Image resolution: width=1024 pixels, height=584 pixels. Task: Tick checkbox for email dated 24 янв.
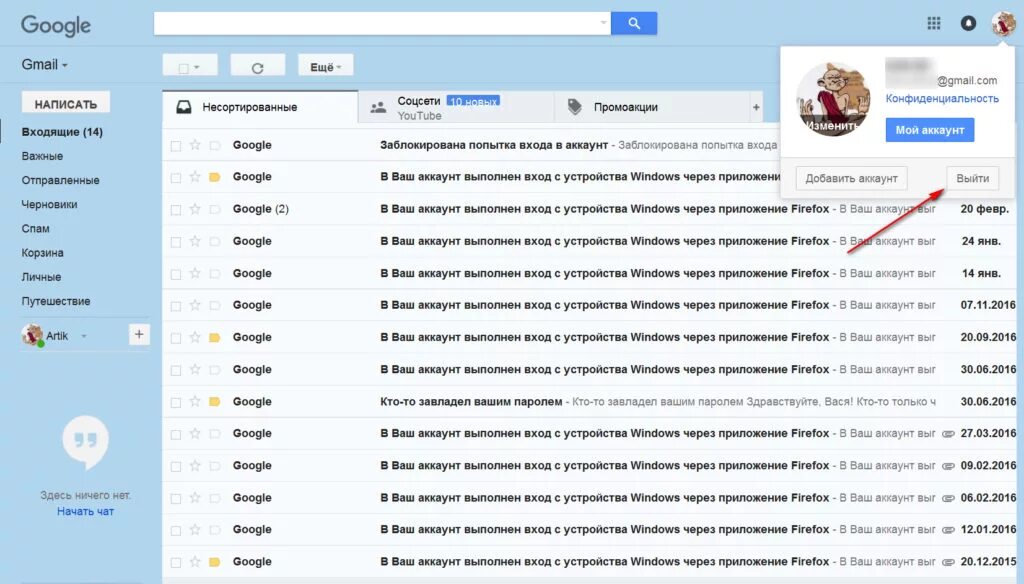(176, 242)
